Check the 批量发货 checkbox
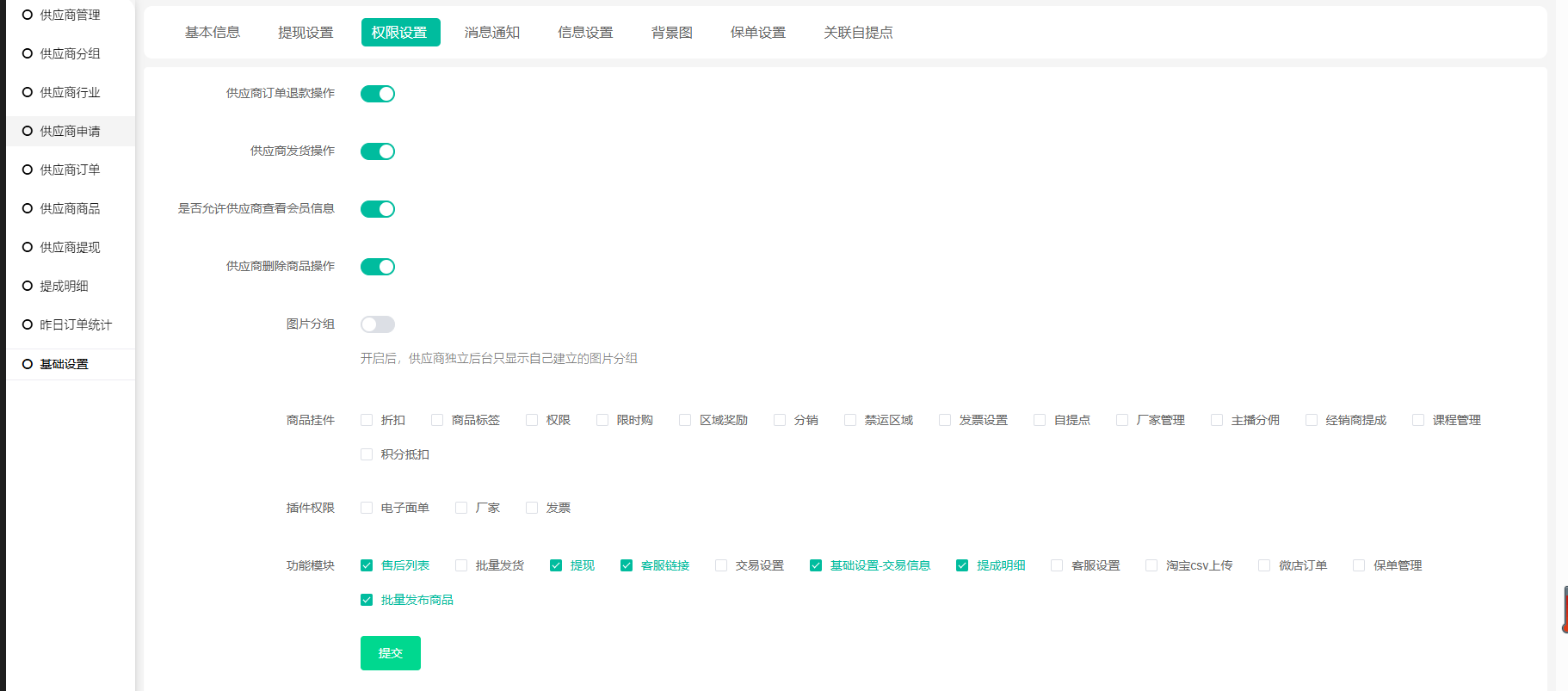This screenshot has height=691, width=1568. tap(461, 565)
